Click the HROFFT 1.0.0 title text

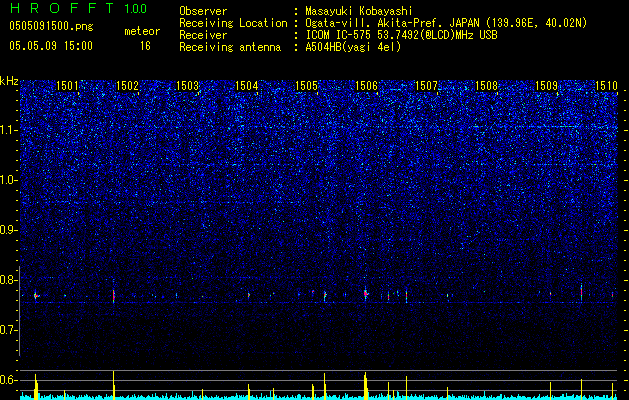[x=78, y=8]
